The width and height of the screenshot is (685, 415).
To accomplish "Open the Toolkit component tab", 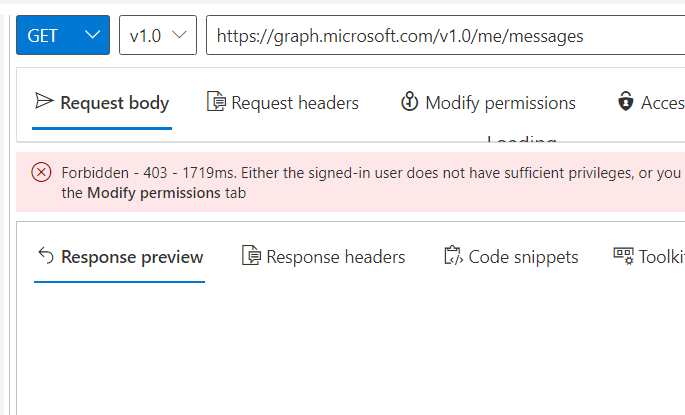I will coord(649,257).
